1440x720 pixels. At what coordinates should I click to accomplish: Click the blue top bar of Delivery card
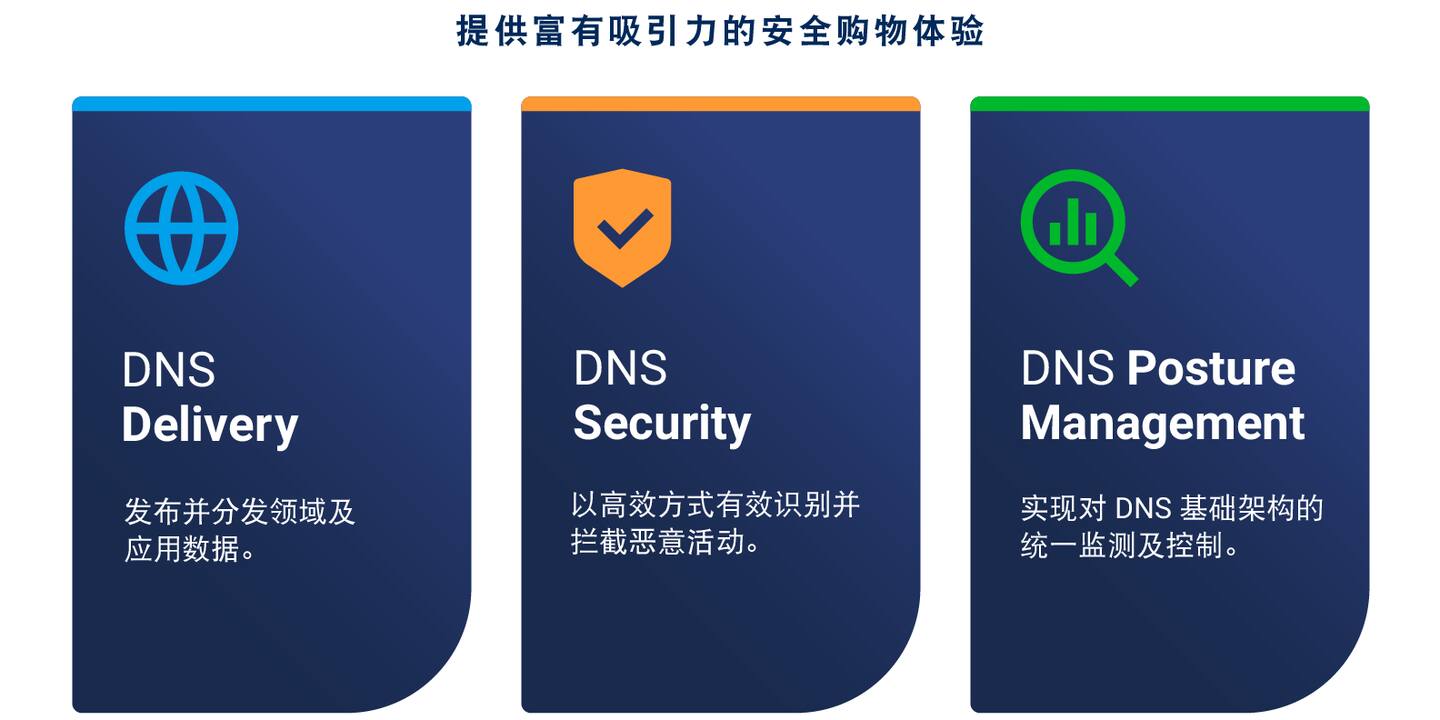(271, 103)
